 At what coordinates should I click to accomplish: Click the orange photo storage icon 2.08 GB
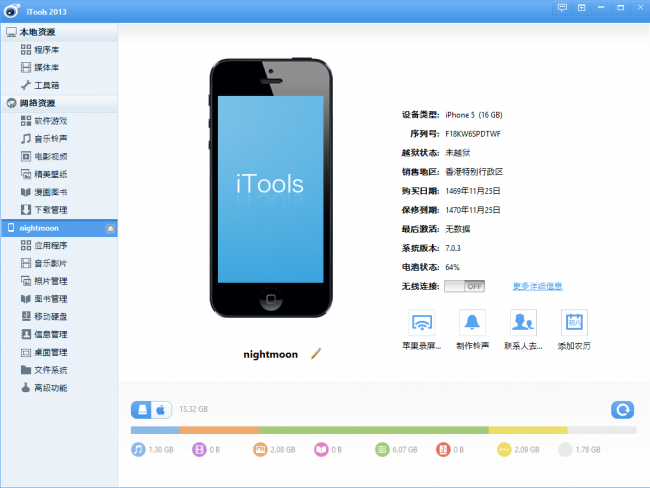[260, 449]
